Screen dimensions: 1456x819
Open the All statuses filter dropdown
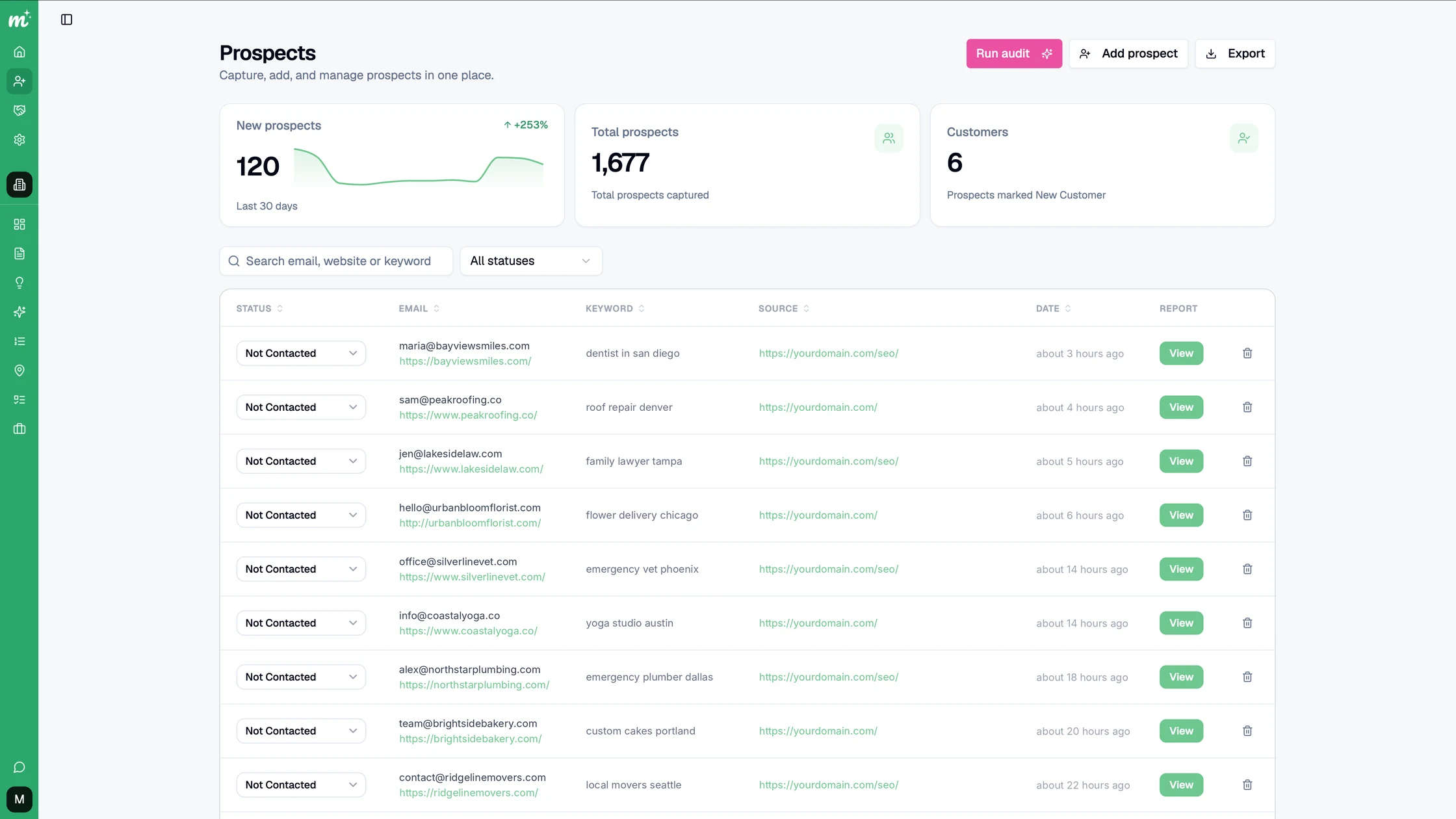531,261
